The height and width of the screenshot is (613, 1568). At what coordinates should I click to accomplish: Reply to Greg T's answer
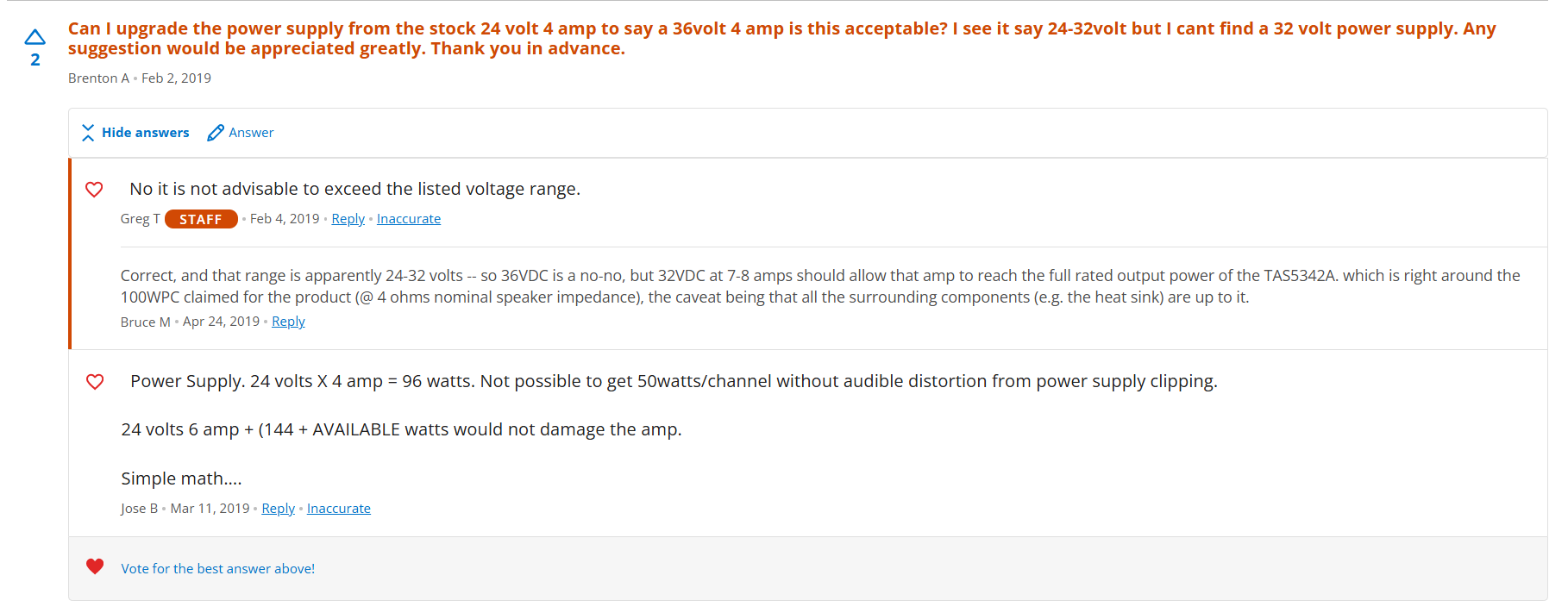click(348, 219)
